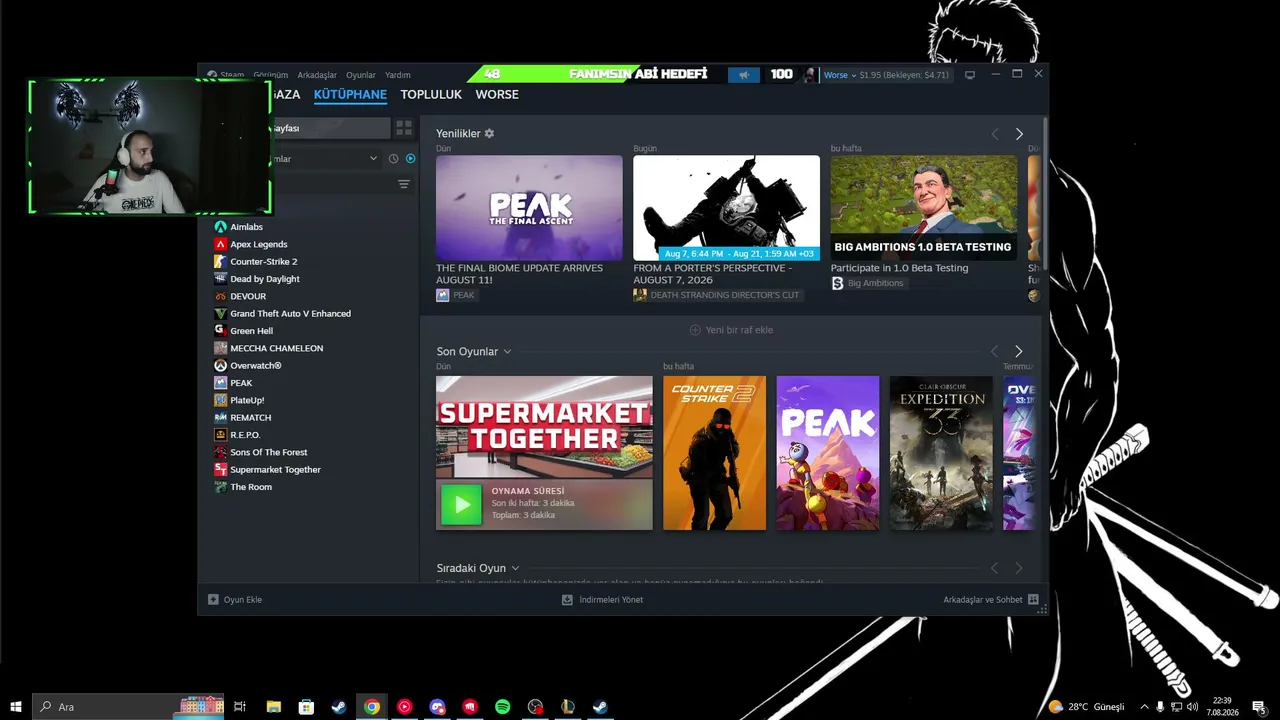
Task: Click the Supermarket Together banner image
Action: pyautogui.click(x=544, y=427)
